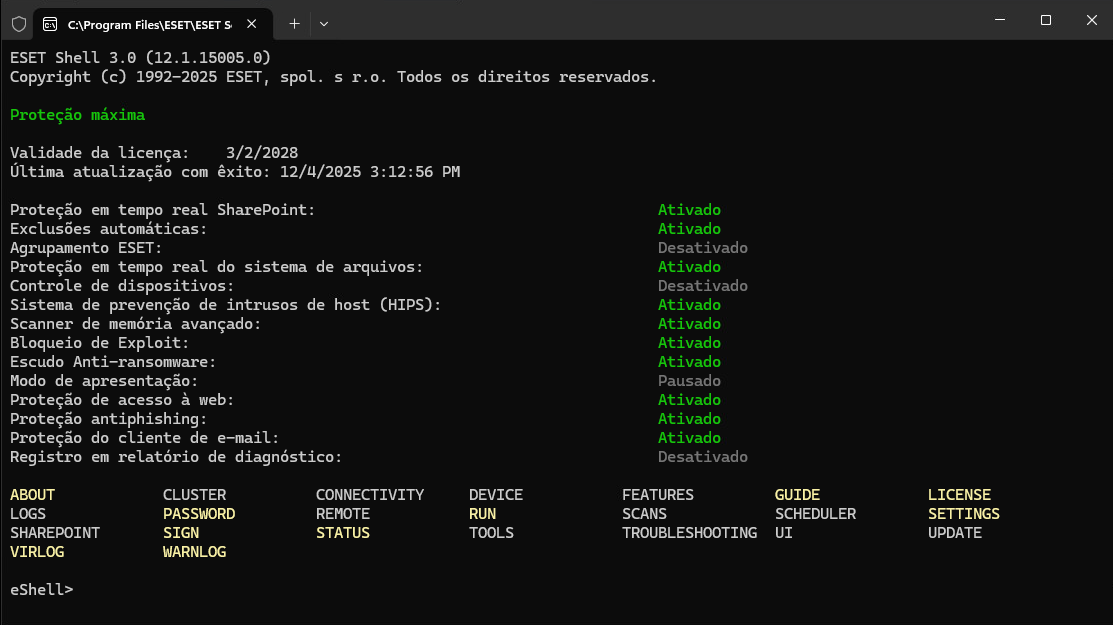Click the SETTINGS command
The image size is (1113, 625).
[963, 514]
